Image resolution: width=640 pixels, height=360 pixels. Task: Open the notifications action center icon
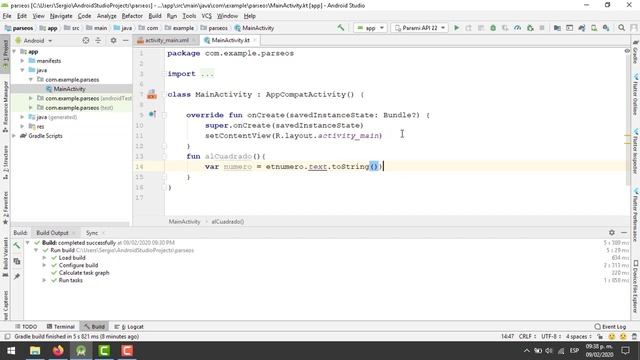tap(625, 351)
